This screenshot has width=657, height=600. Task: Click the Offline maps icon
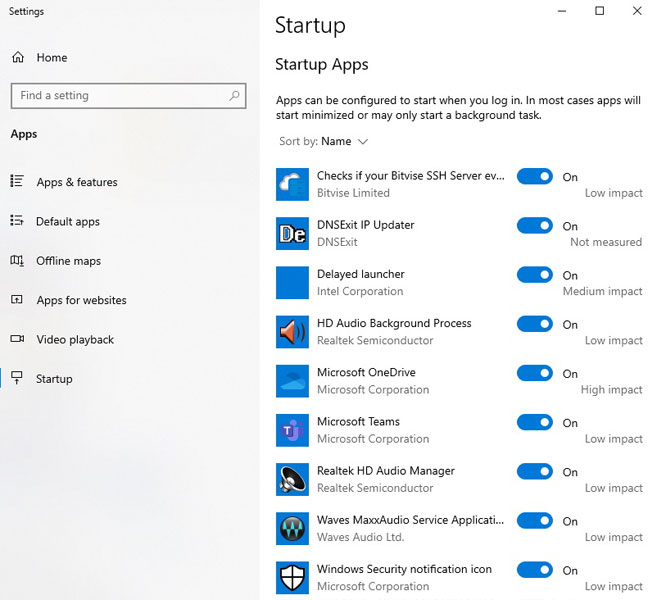(17, 260)
